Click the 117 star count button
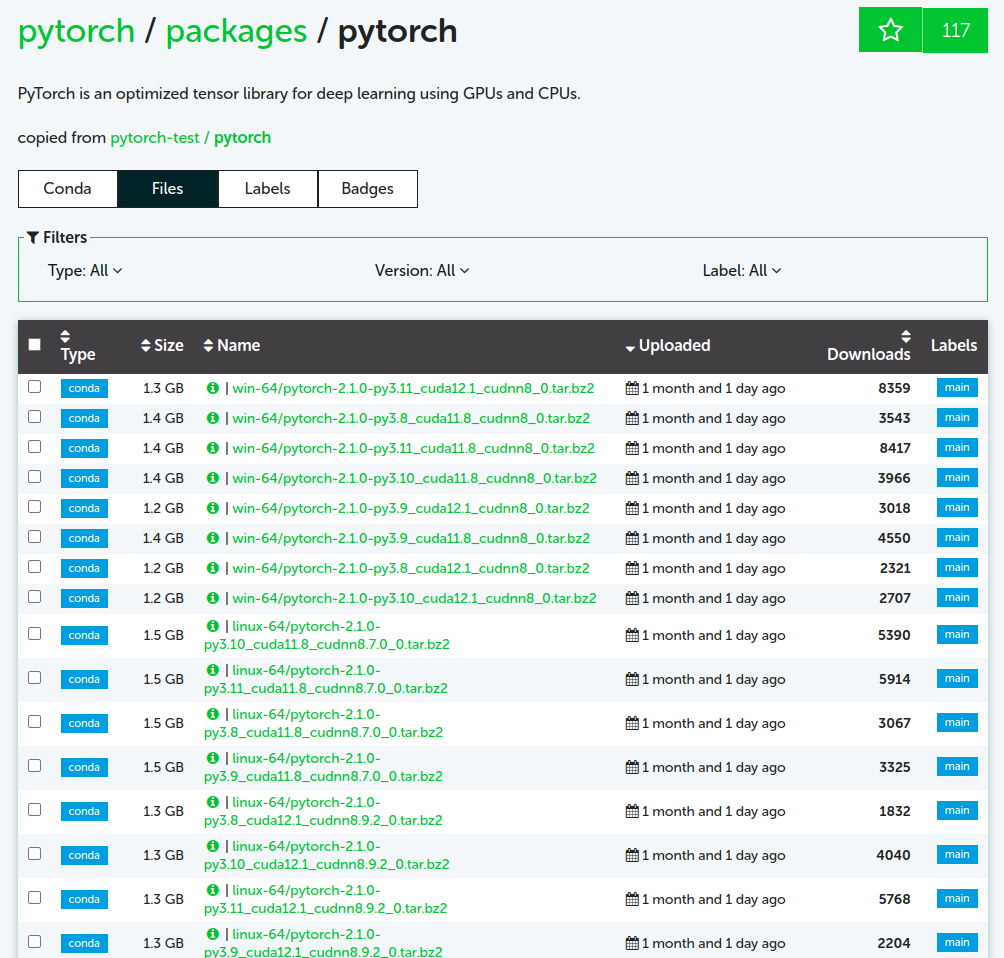 point(955,30)
